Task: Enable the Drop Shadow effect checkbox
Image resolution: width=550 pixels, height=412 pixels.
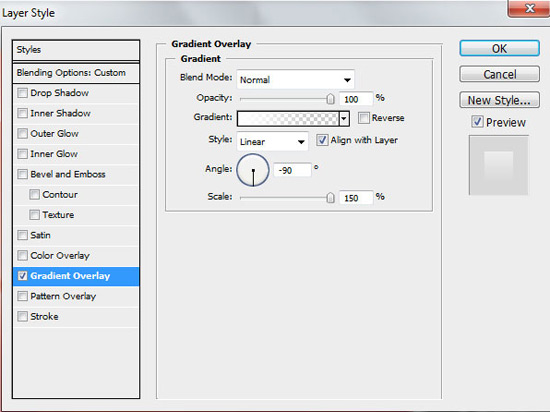Action: click(22, 93)
